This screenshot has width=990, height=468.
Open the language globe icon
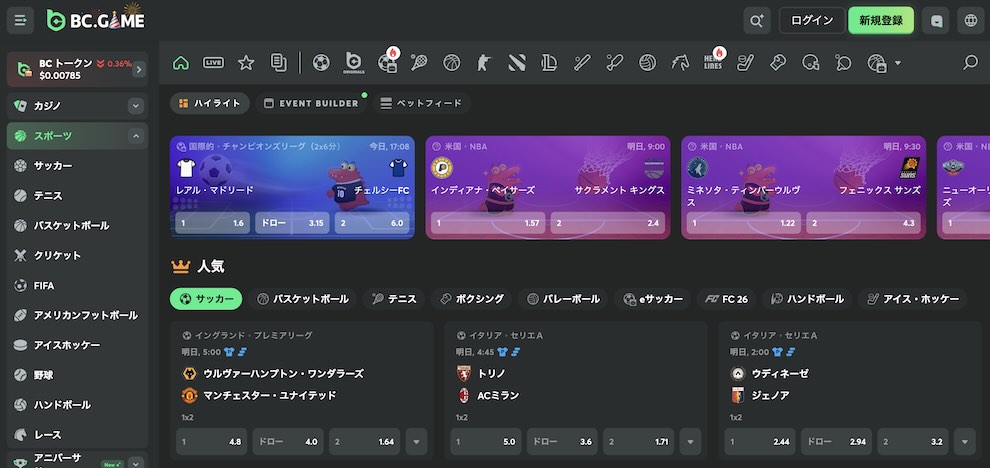click(x=971, y=20)
